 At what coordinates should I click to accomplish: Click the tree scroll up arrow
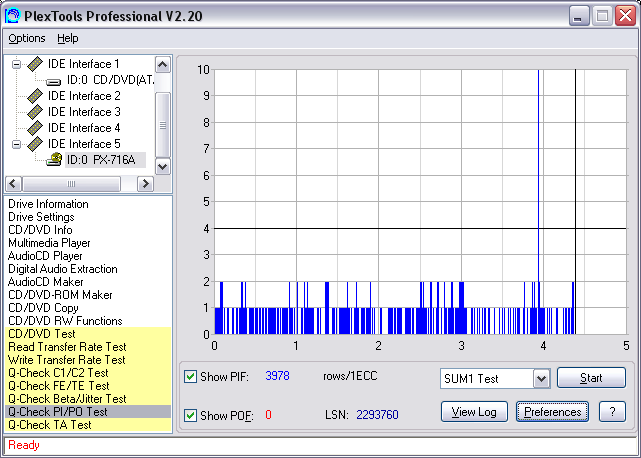[x=163, y=65]
